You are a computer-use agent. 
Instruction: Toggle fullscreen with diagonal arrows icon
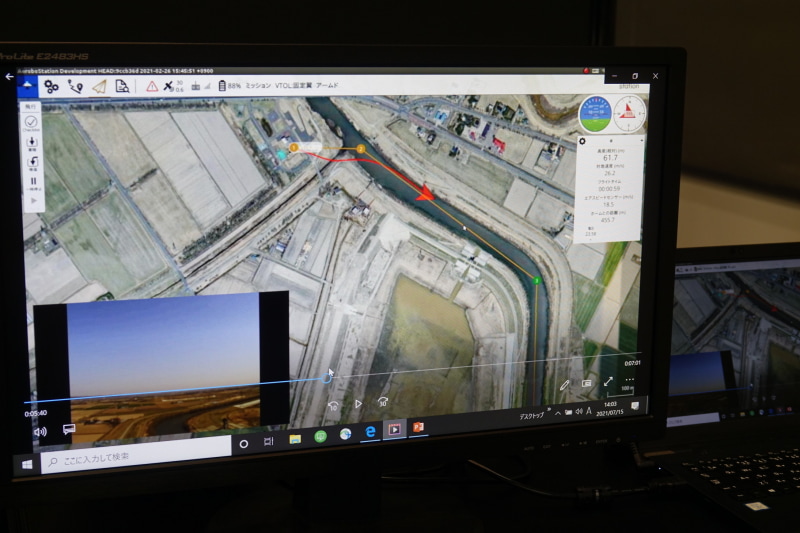coord(608,382)
